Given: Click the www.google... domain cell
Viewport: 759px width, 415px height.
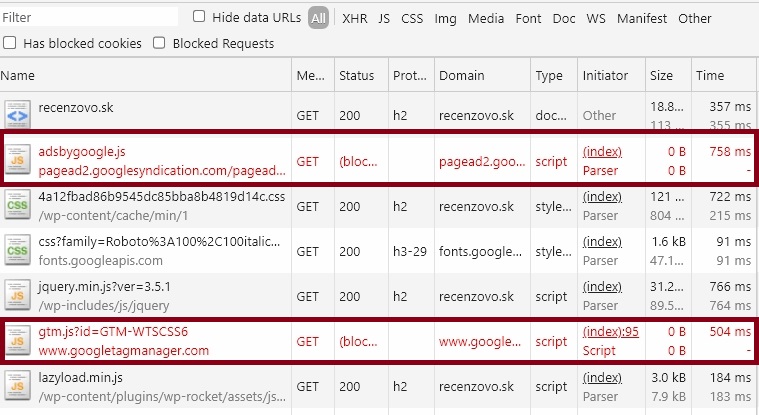Looking at the screenshot, I should [x=480, y=341].
